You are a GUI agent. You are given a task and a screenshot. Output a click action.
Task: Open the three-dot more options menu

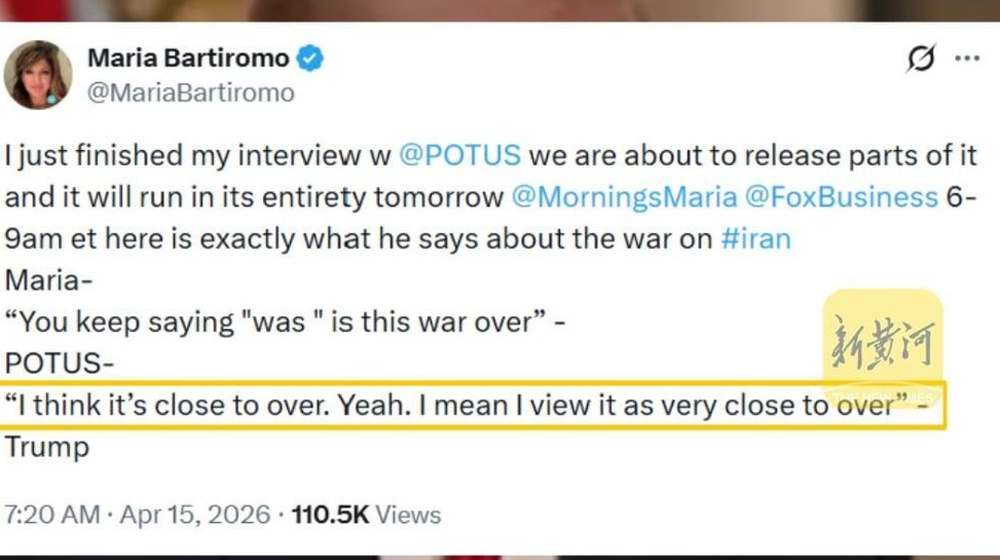967,59
